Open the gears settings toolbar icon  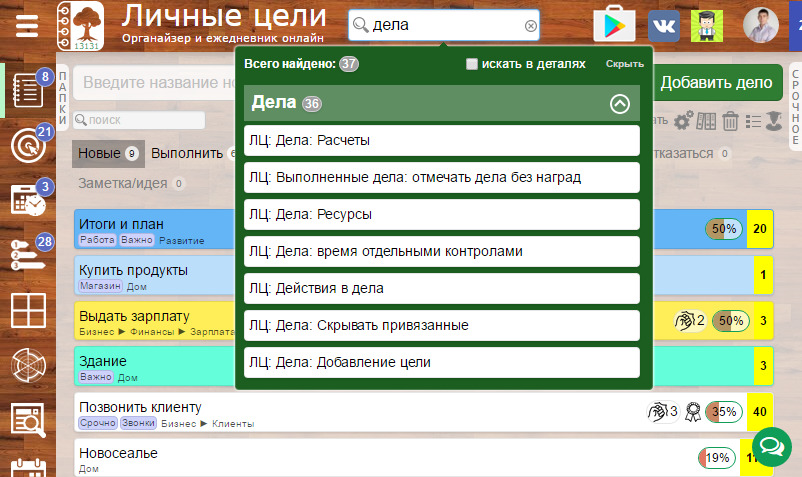pyautogui.click(x=683, y=121)
